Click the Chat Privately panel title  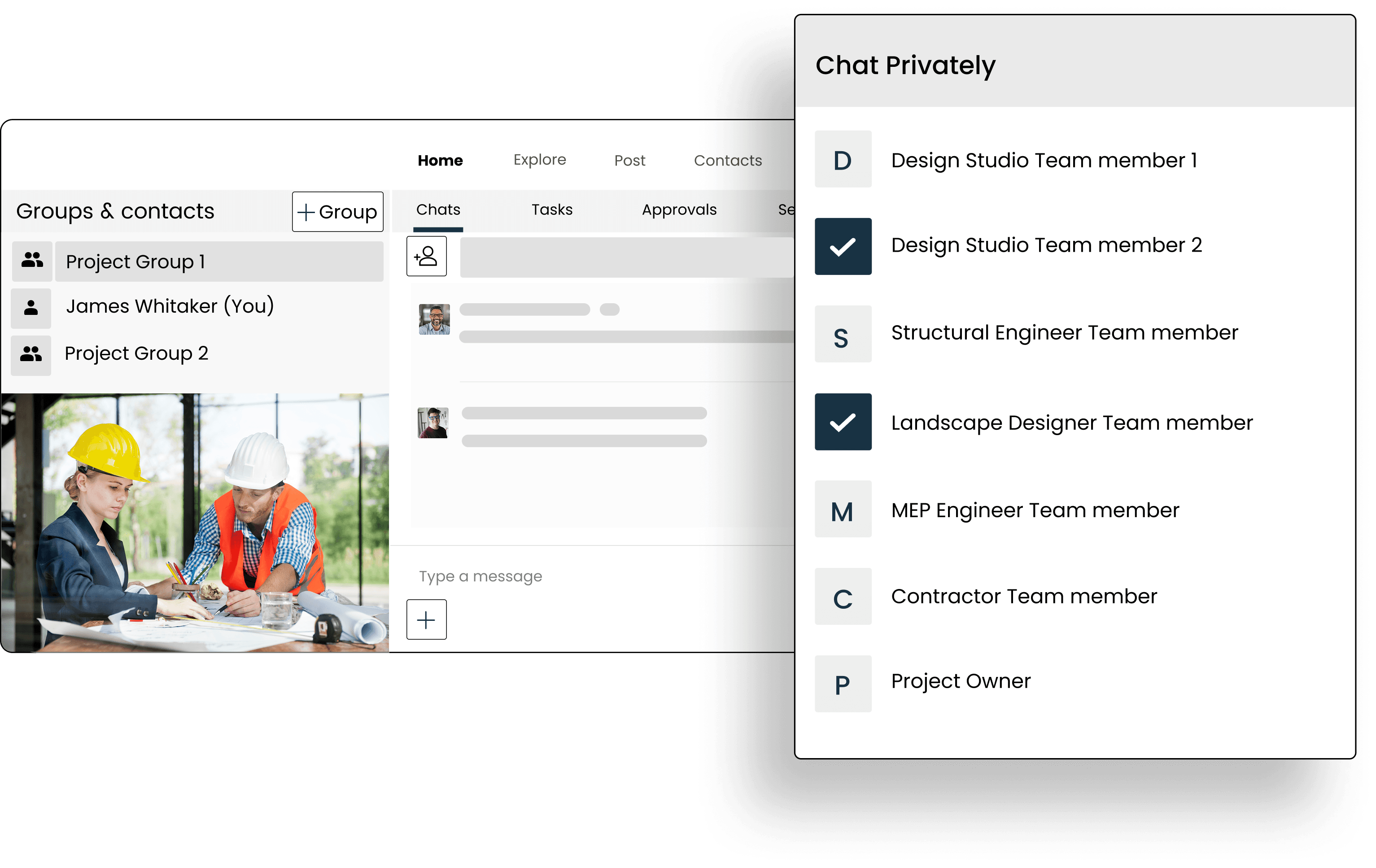click(x=906, y=65)
